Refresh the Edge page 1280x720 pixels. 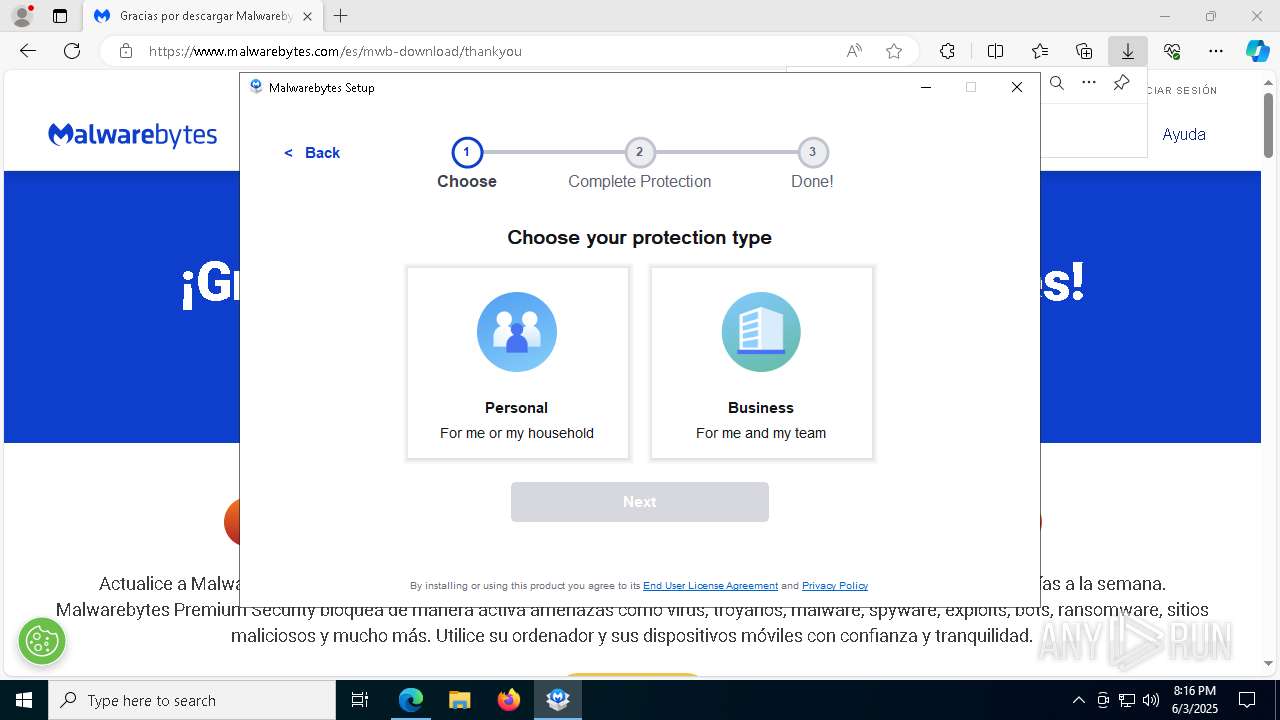pyautogui.click(x=72, y=51)
